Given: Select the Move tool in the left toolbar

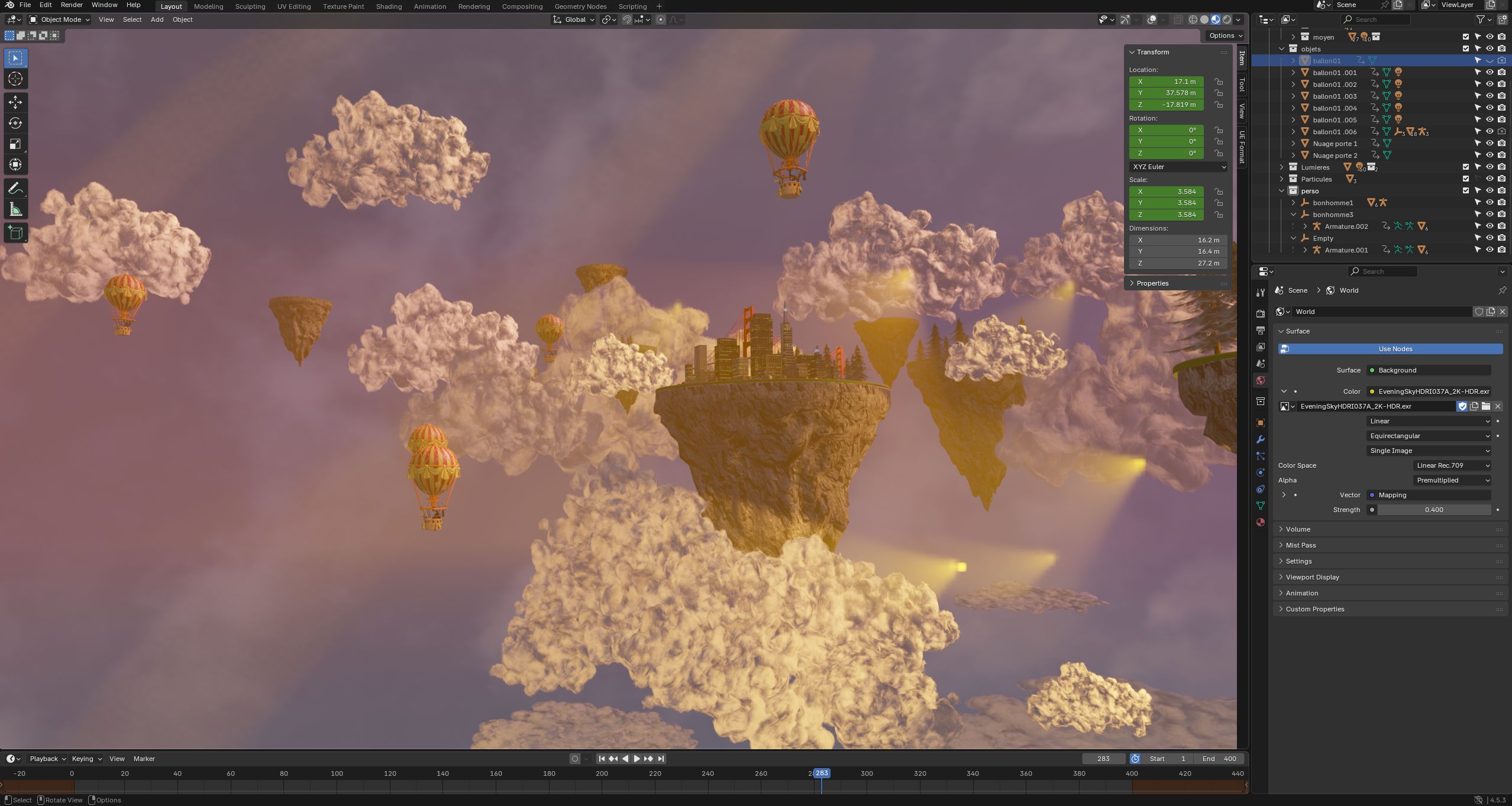Looking at the screenshot, I should pyautogui.click(x=15, y=102).
